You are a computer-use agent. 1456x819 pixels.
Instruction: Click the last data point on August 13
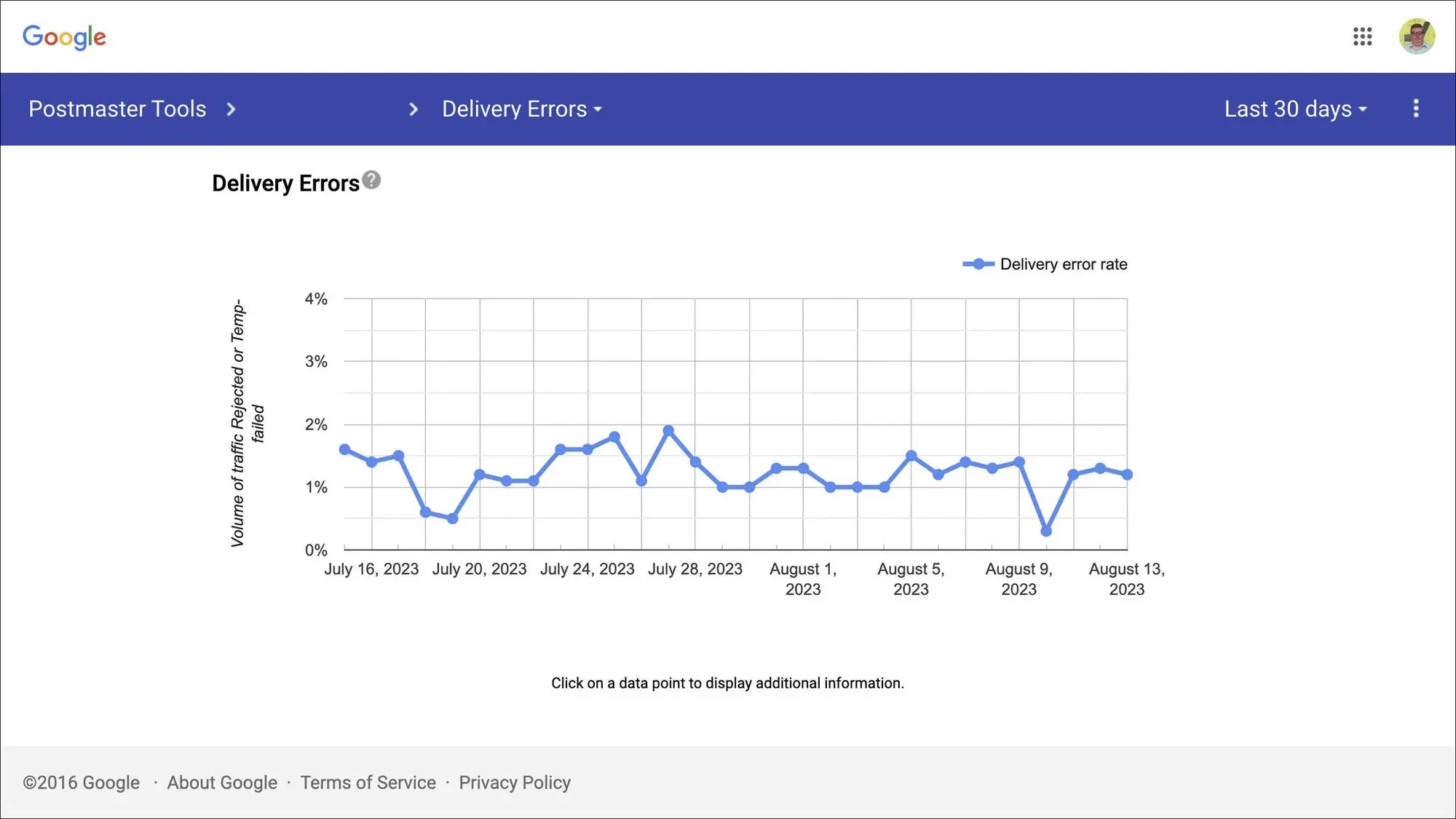tap(1127, 475)
